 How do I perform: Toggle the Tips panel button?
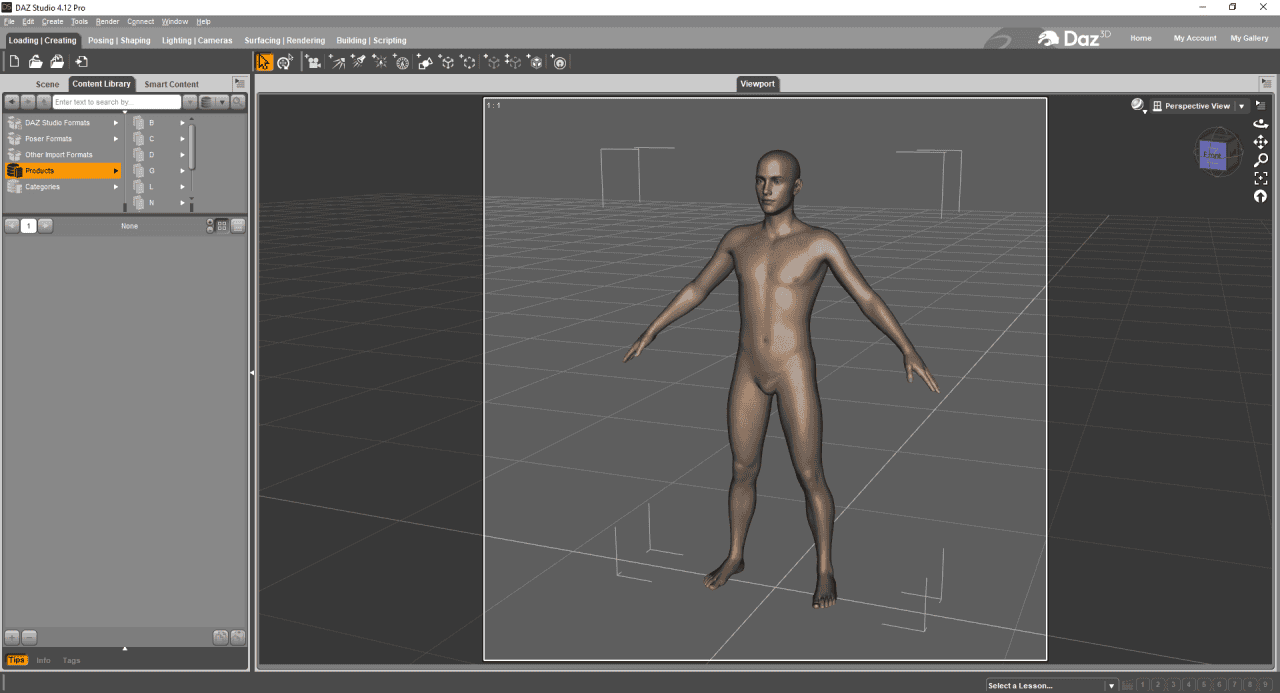click(x=17, y=660)
